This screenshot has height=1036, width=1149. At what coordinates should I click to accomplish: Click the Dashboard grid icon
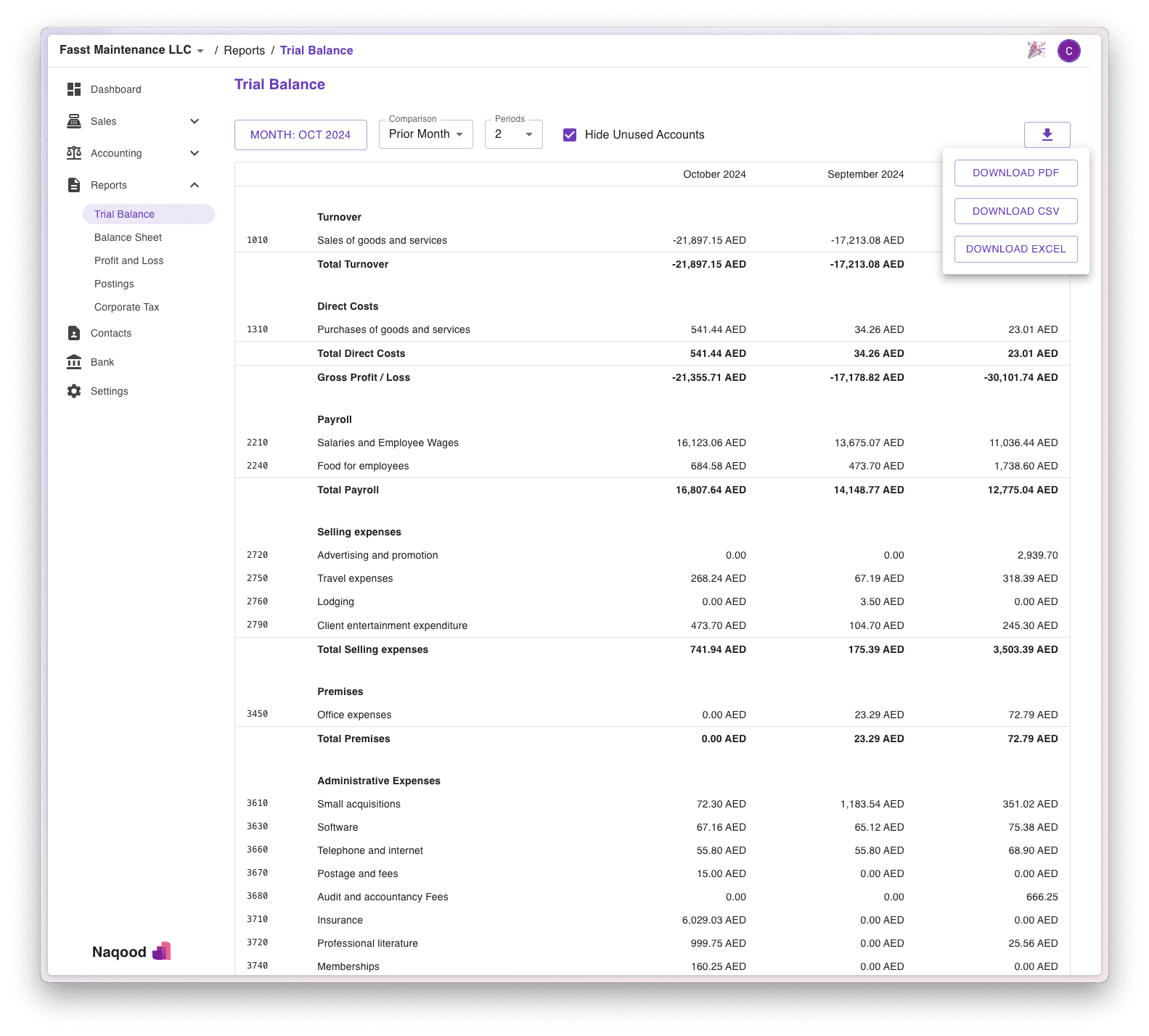click(x=74, y=89)
